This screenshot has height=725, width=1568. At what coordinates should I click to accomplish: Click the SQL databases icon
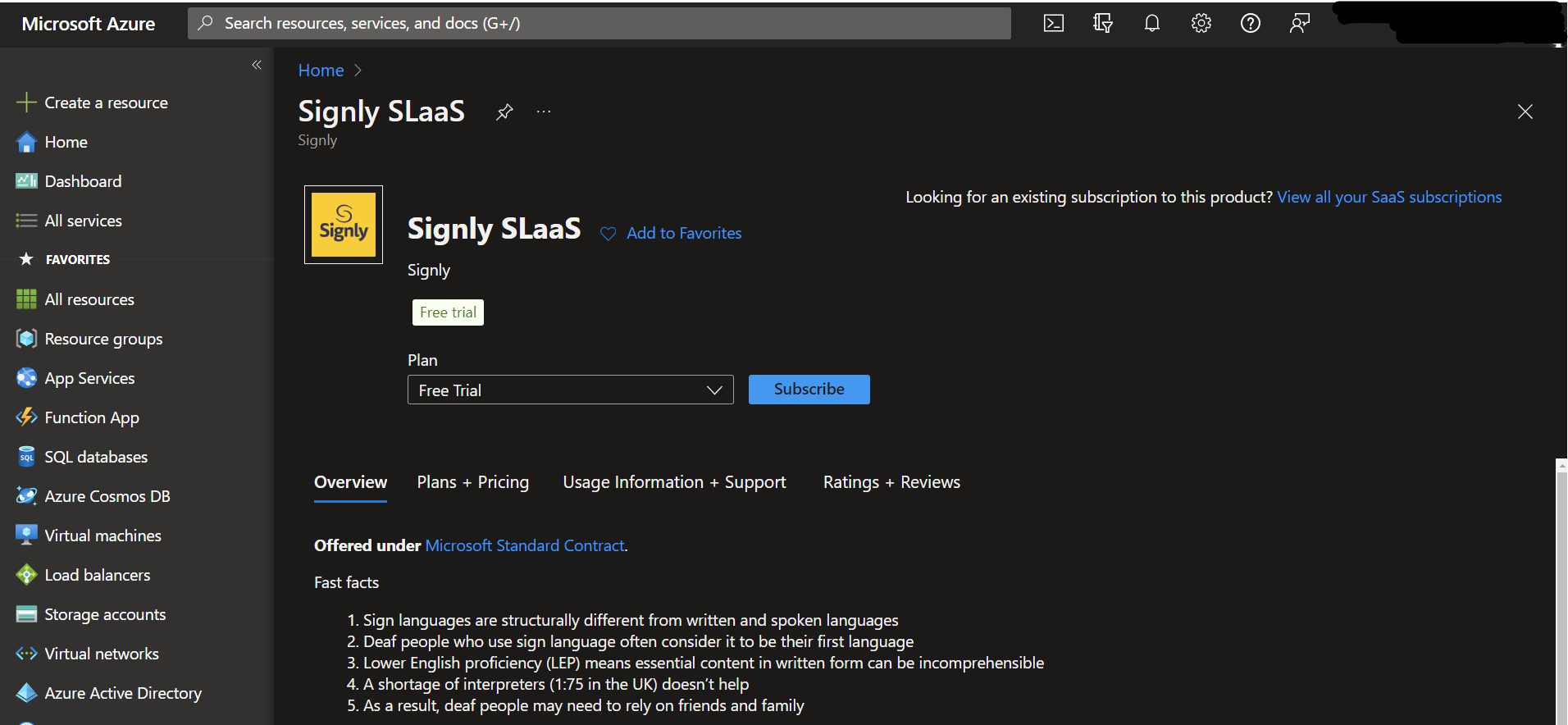[26, 457]
